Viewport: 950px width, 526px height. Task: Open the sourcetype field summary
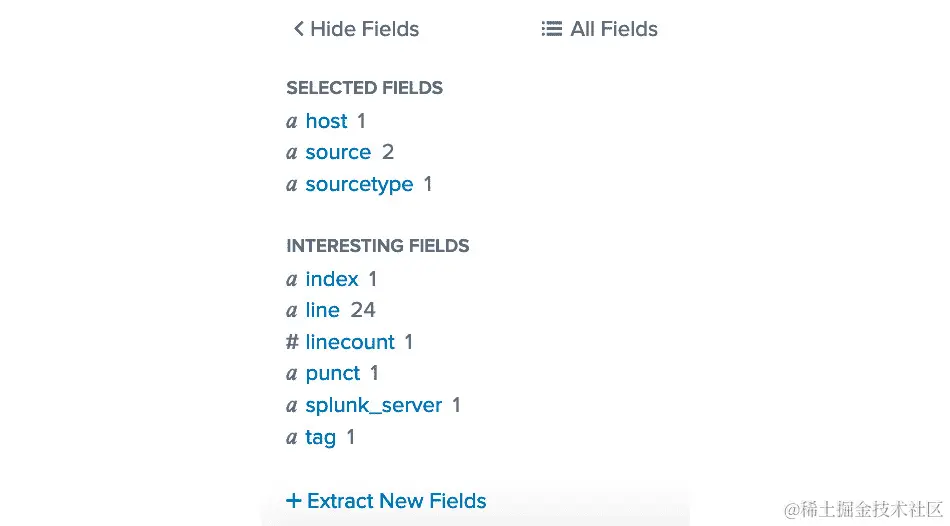[x=359, y=184]
